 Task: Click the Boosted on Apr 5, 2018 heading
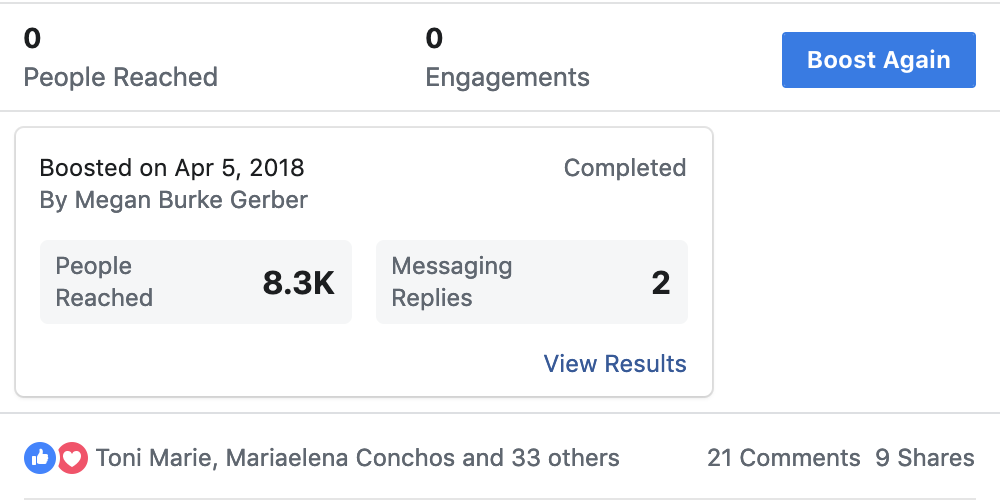pos(172,168)
